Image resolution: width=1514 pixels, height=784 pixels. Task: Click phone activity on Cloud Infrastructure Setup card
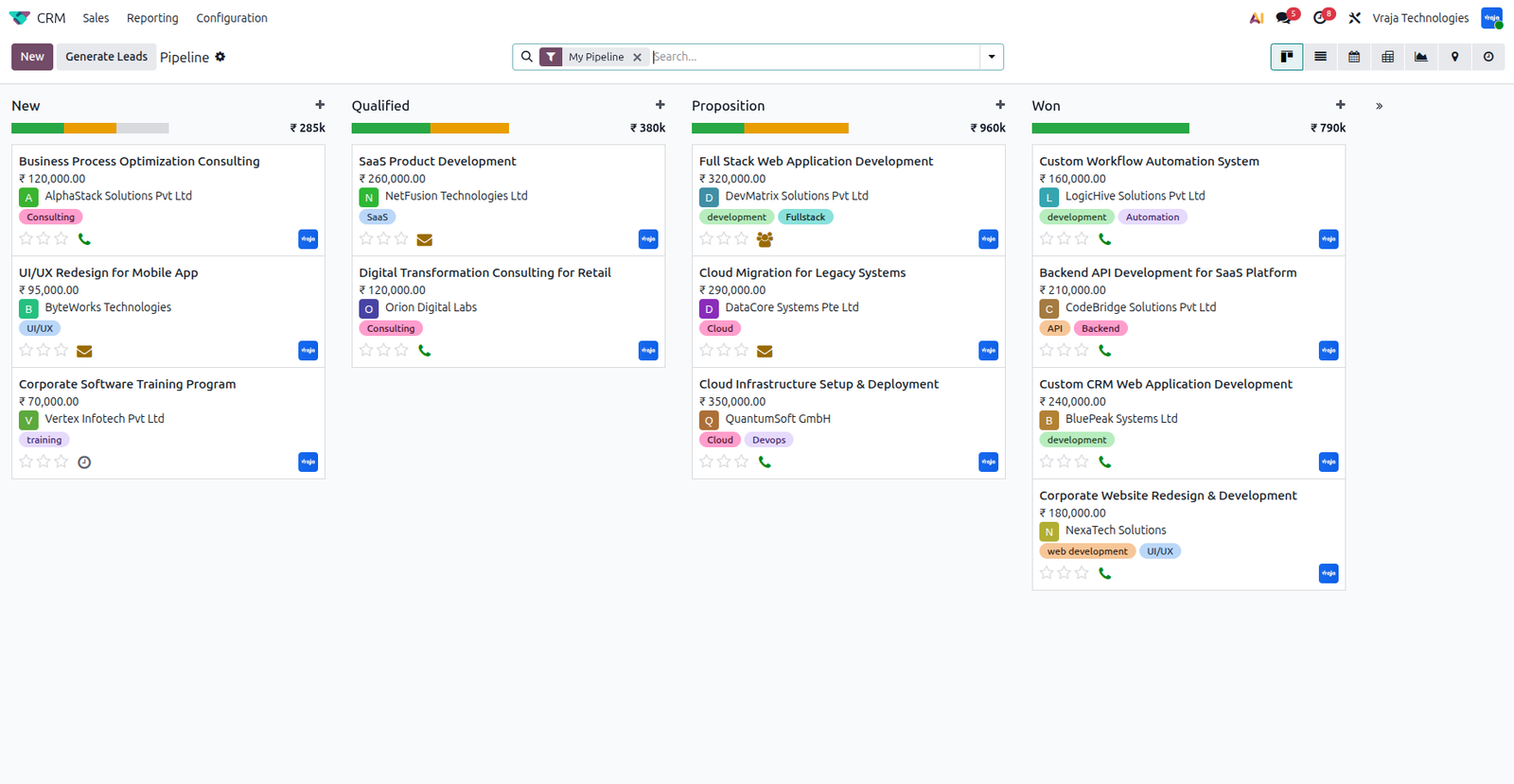click(x=765, y=462)
